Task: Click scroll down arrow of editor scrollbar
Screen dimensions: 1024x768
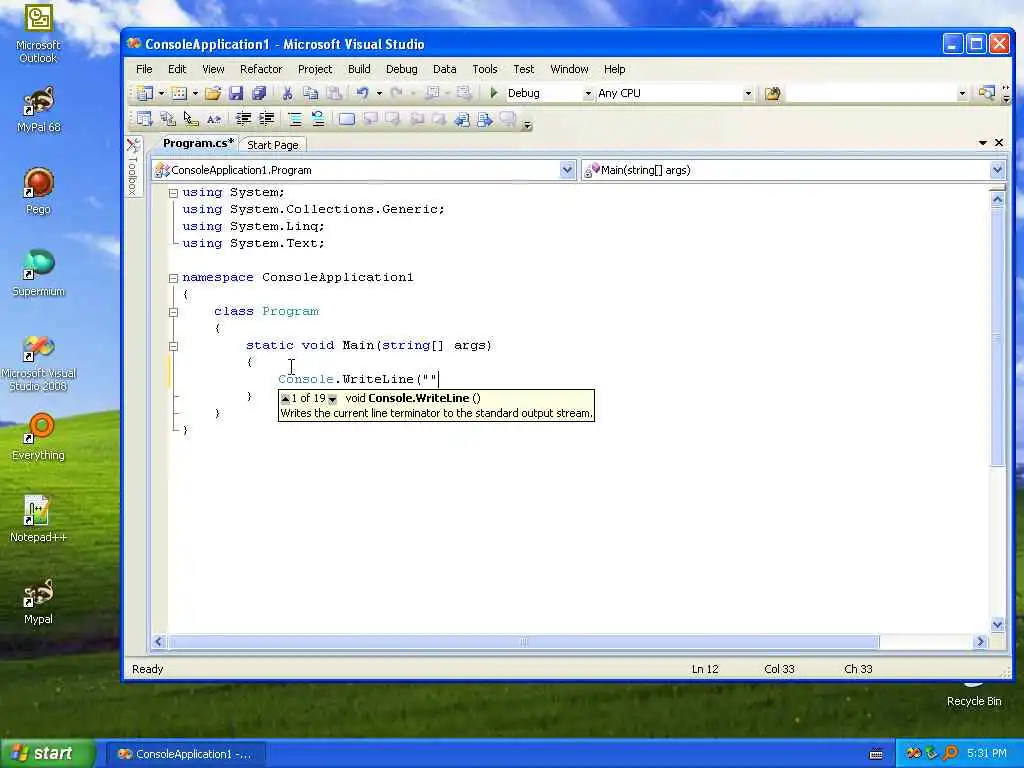Action: coord(997,624)
